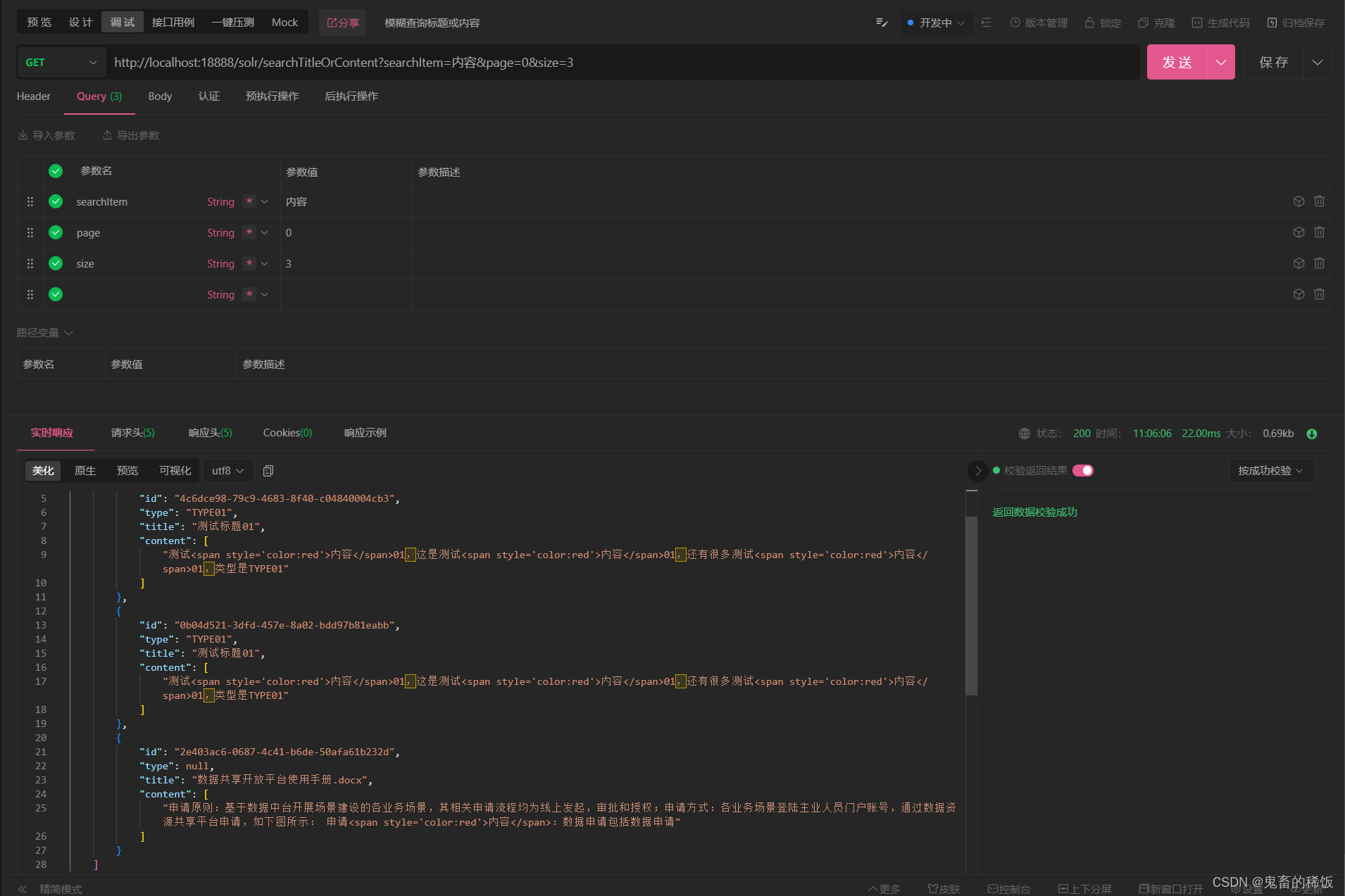Open the utf8 encoding dropdown
This screenshot has height=896, width=1345.
point(227,470)
